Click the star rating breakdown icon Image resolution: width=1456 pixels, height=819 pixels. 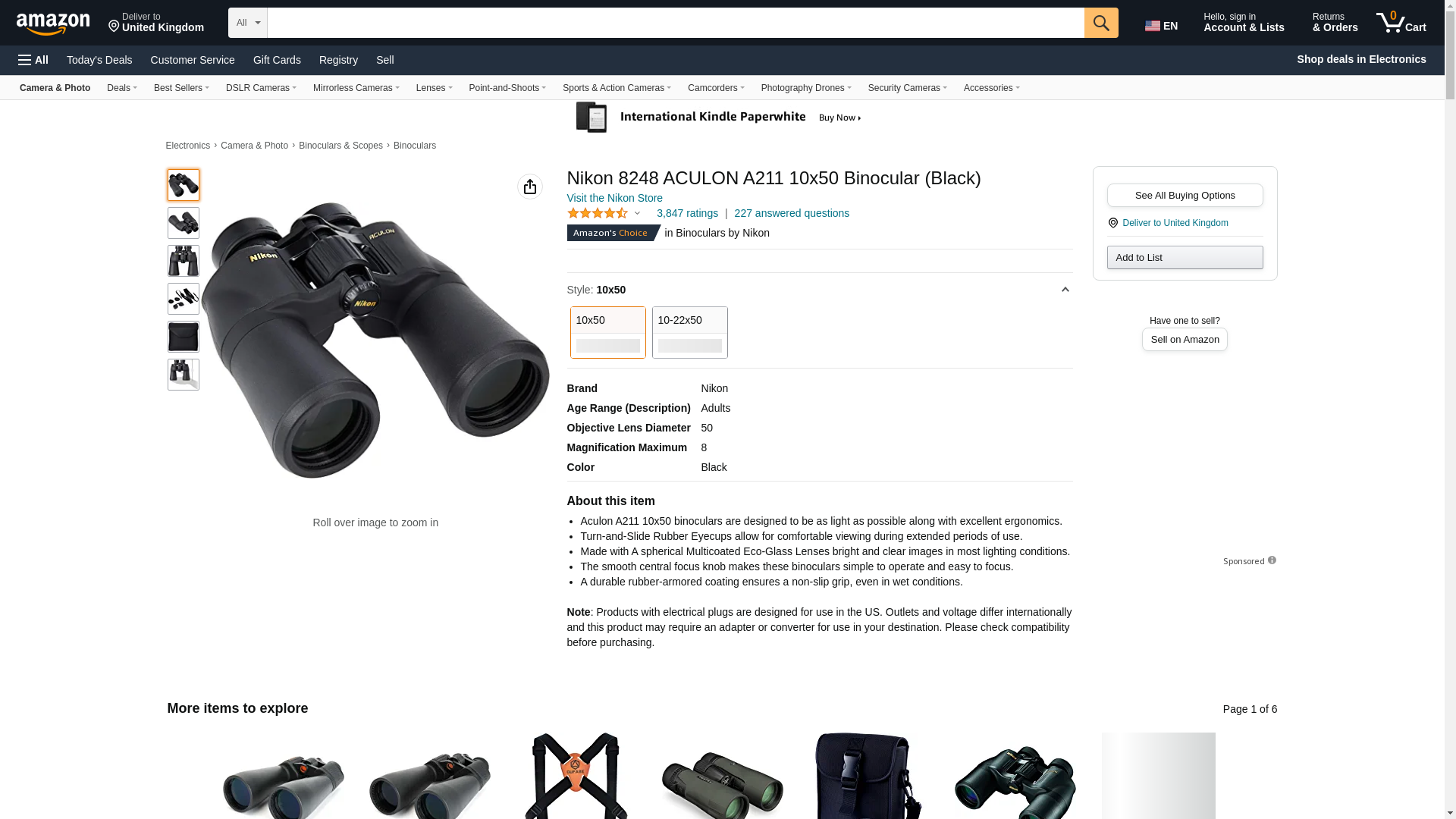click(x=637, y=214)
